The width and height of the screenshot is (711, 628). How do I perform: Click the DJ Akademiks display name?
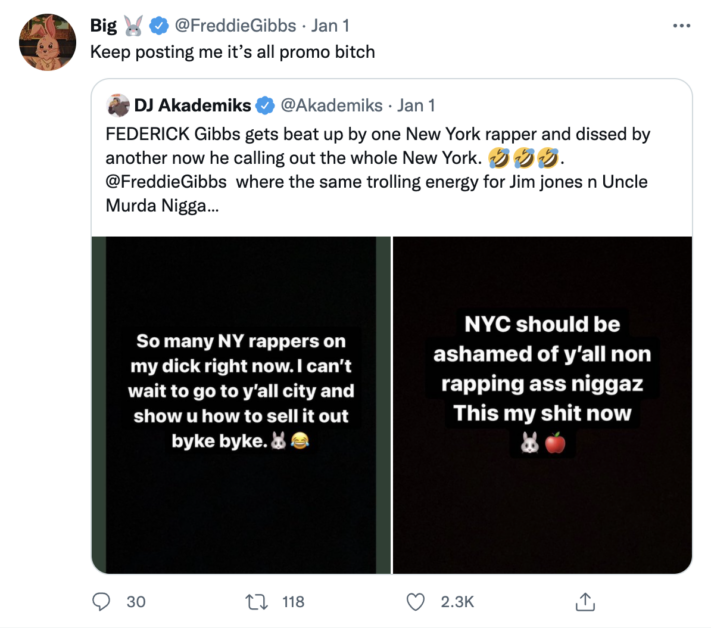pos(192,105)
